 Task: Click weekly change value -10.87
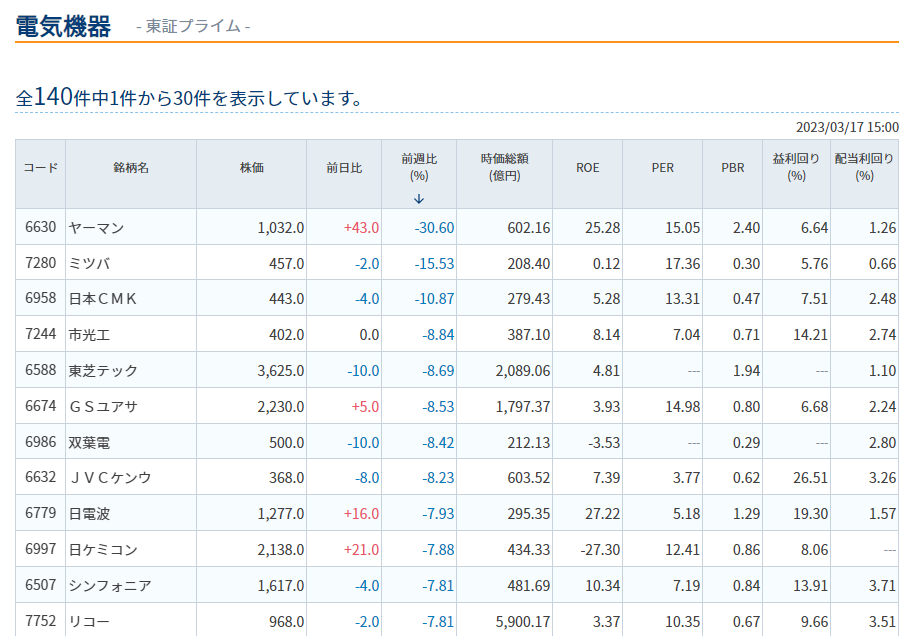[x=434, y=299]
